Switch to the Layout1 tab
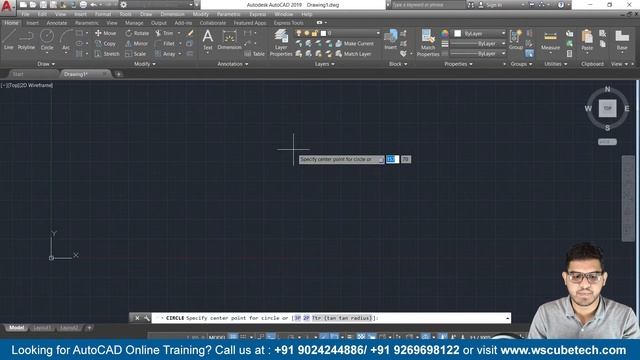This screenshot has width=640, height=360. (x=42, y=328)
